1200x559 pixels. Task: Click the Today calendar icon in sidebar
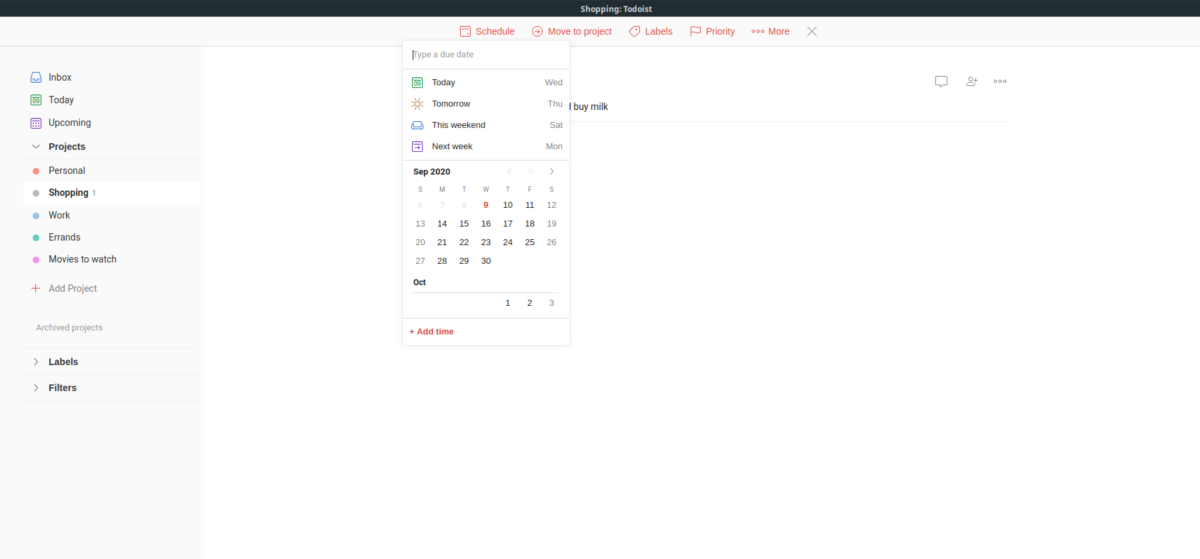click(36, 100)
